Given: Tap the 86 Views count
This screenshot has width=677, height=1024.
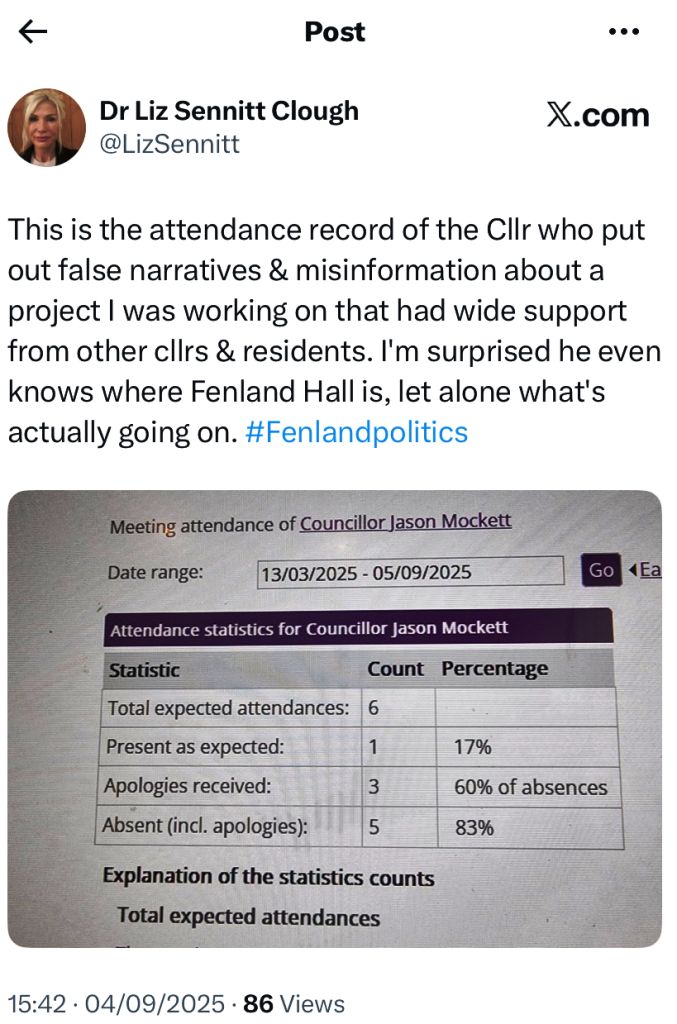Looking at the screenshot, I should click(x=294, y=1003).
